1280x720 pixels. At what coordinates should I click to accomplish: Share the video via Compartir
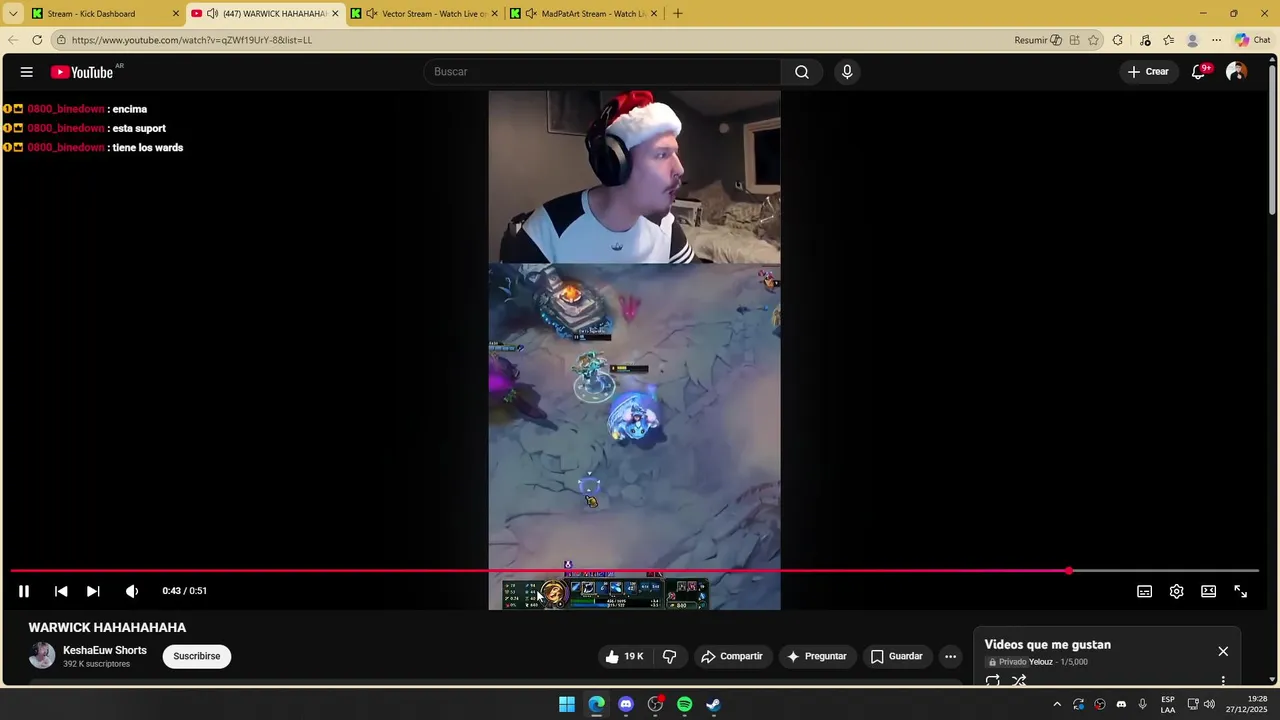pos(732,656)
